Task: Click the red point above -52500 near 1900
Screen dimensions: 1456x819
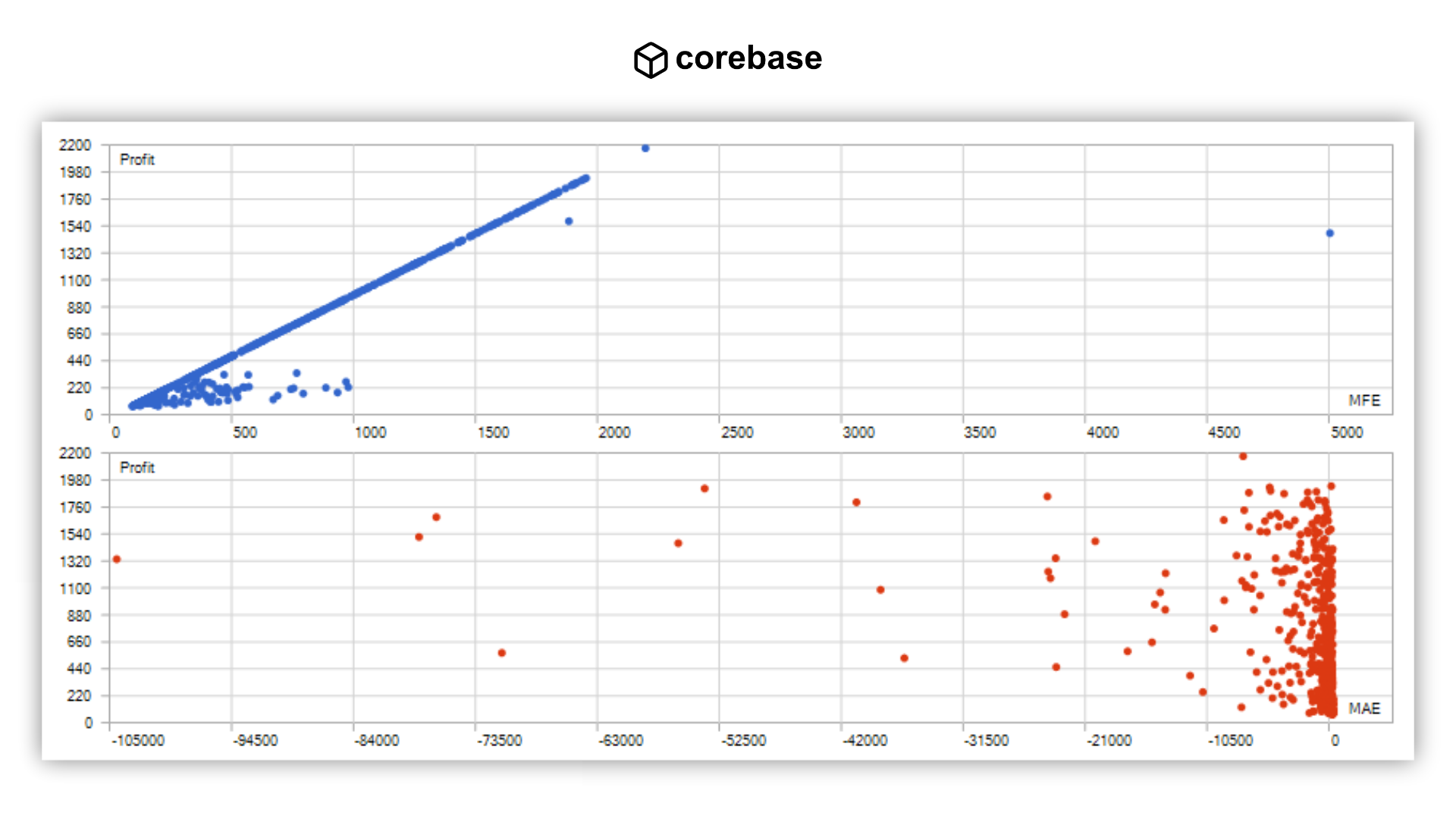Action: pos(704,489)
